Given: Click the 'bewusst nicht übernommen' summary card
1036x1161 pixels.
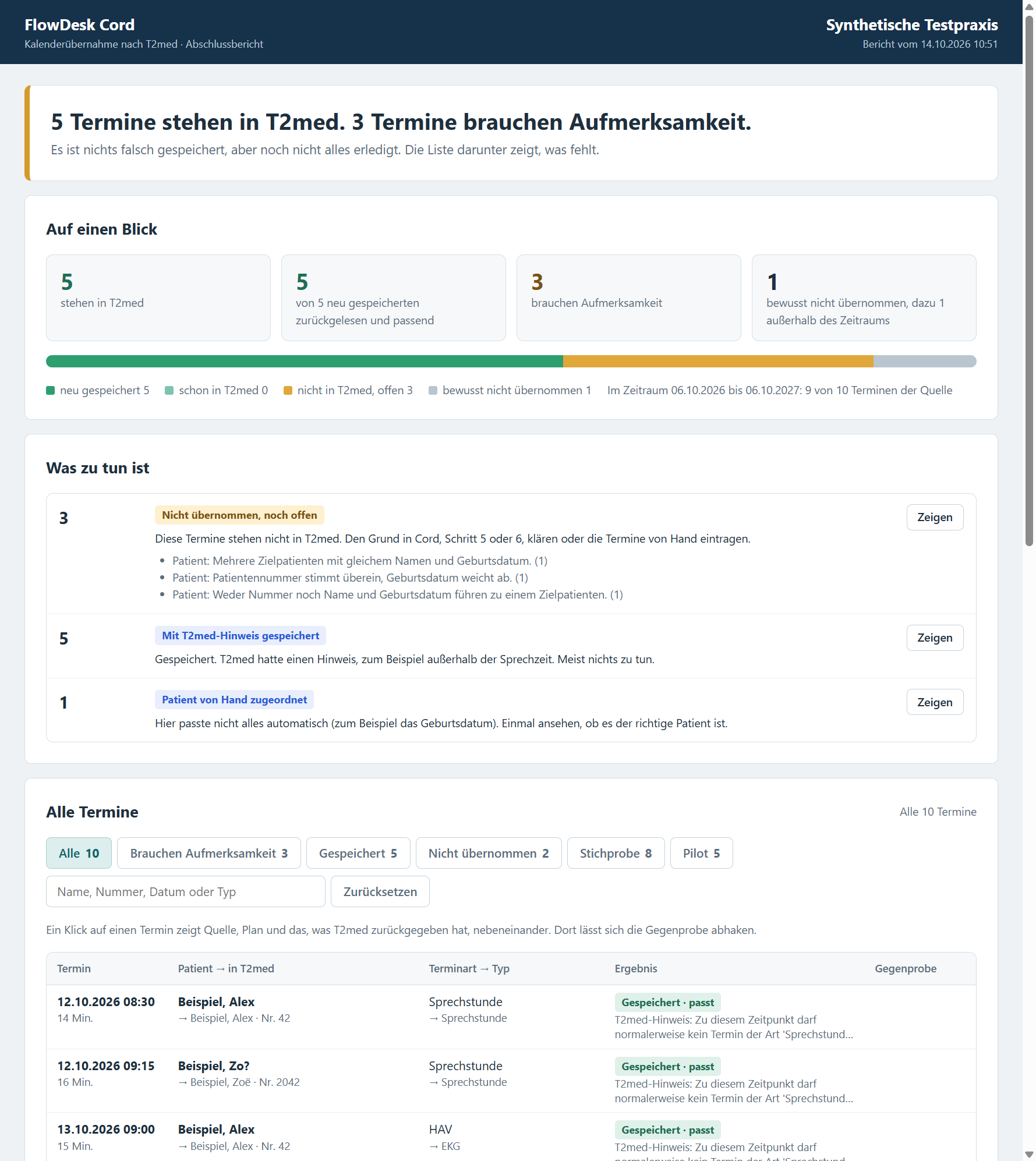Looking at the screenshot, I should [864, 298].
